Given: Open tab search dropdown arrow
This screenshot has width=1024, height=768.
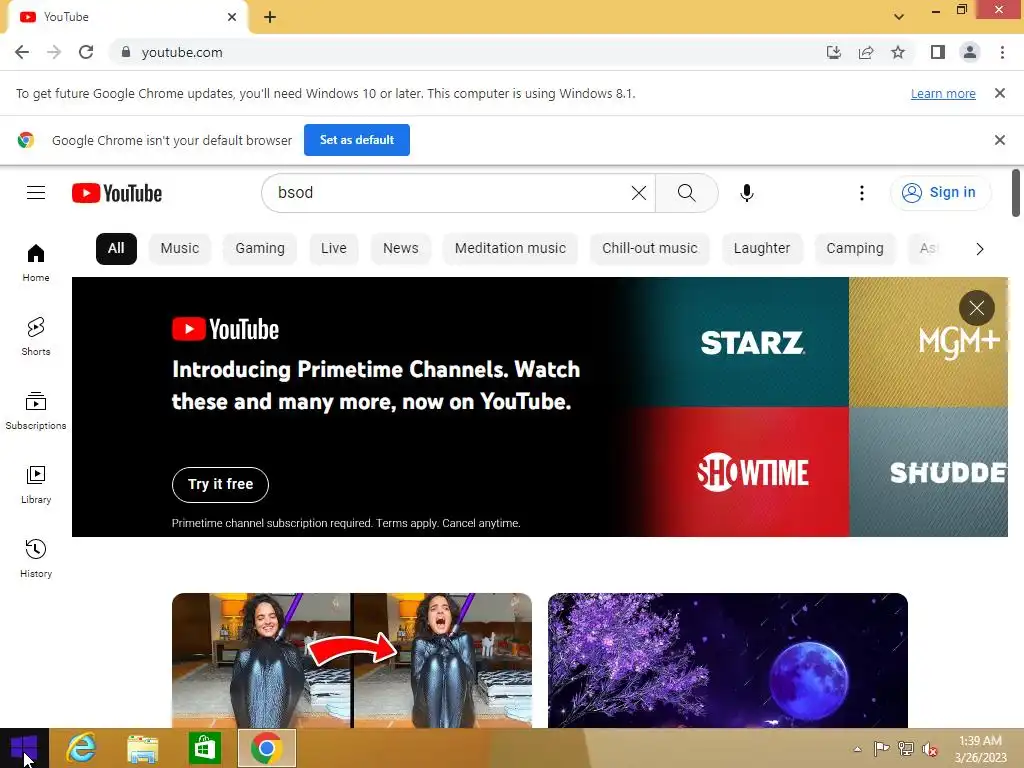Looking at the screenshot, I should (899, 17).
